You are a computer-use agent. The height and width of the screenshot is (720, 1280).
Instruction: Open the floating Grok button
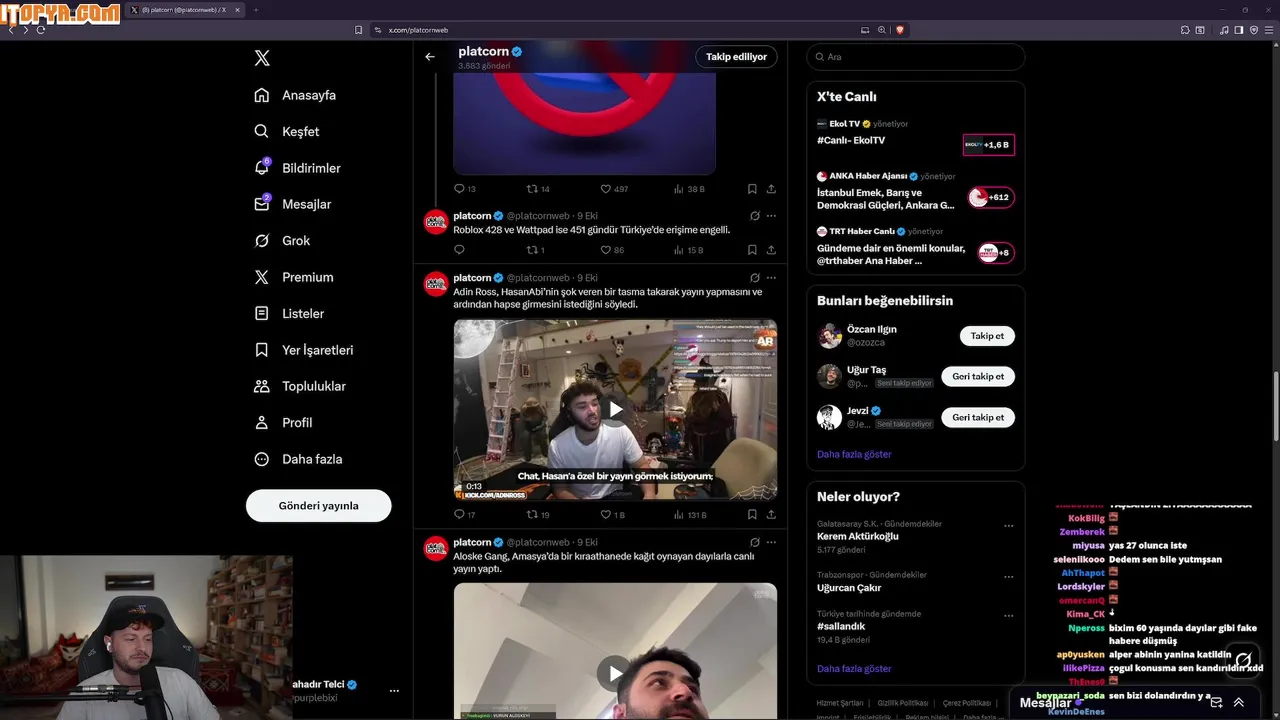1243,660
